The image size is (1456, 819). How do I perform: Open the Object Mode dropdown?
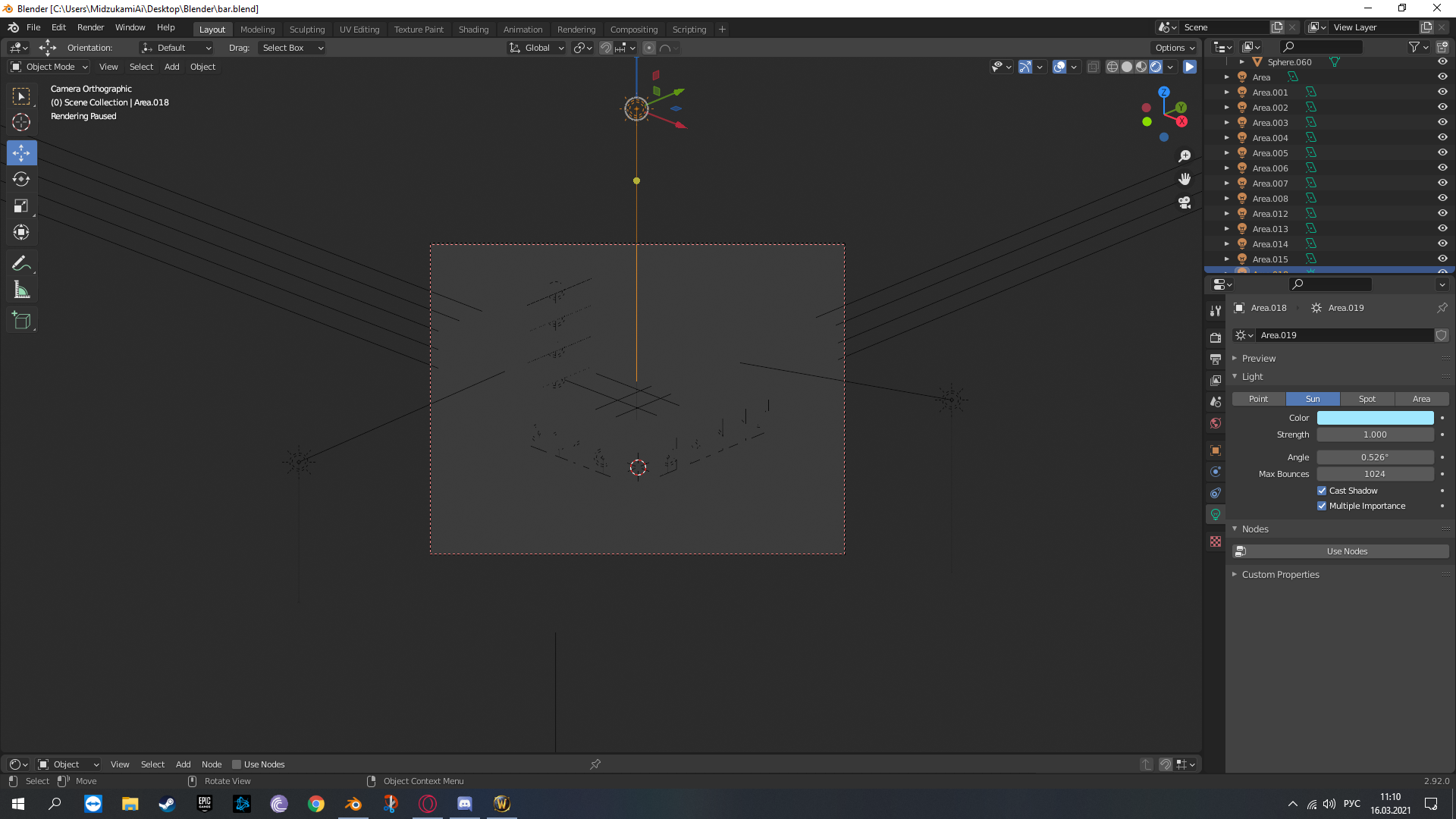coord(50,67)
